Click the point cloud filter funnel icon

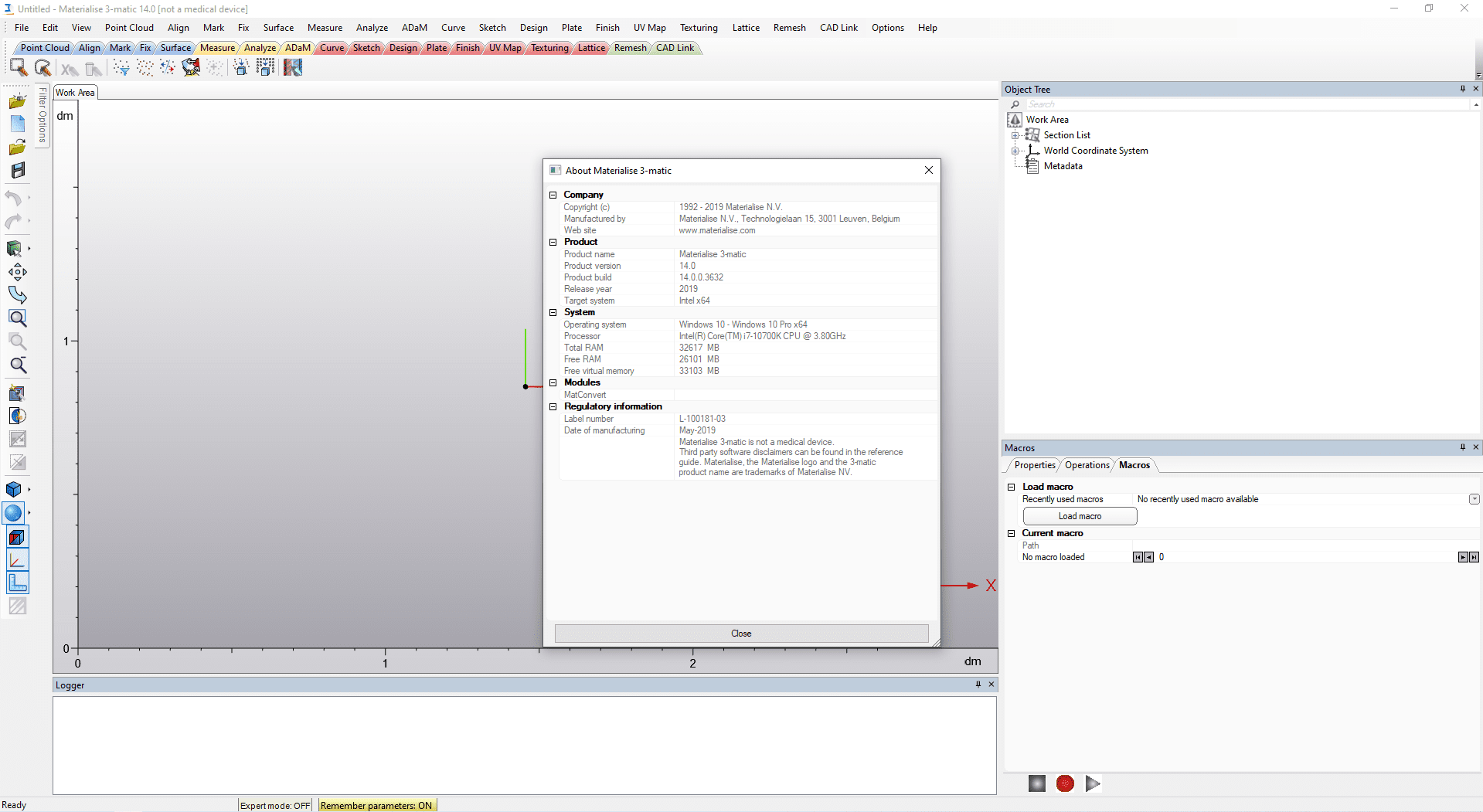click(121, 68)
